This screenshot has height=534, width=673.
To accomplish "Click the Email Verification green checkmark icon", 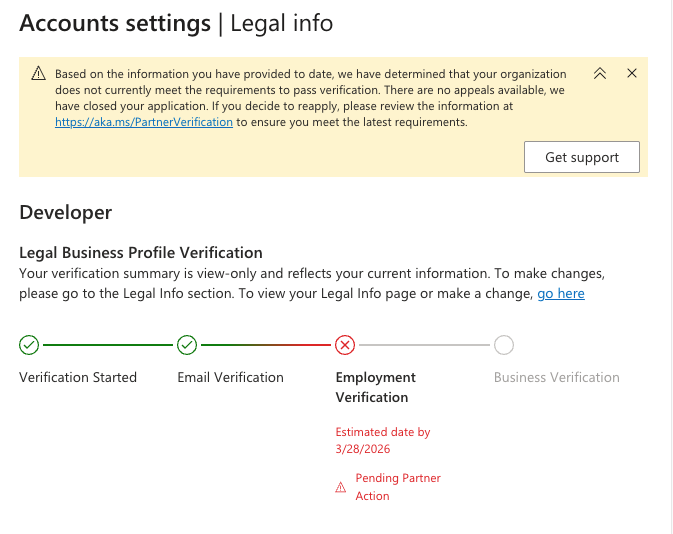I will 187,345.
